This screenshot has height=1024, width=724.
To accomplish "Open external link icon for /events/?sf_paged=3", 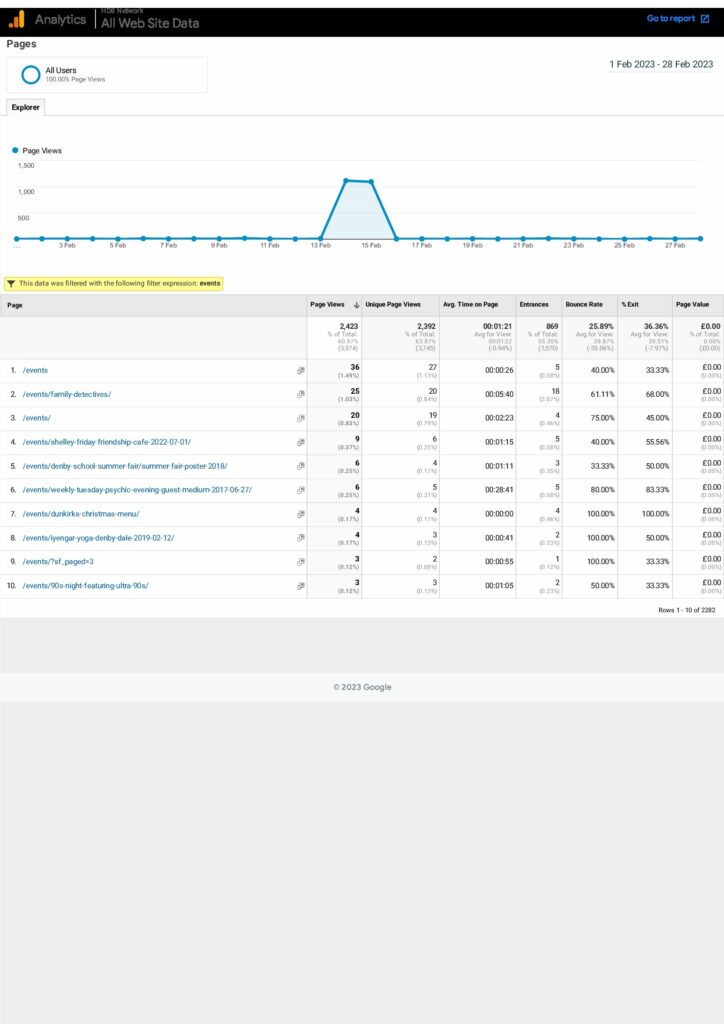I will [x=300, y=562].
